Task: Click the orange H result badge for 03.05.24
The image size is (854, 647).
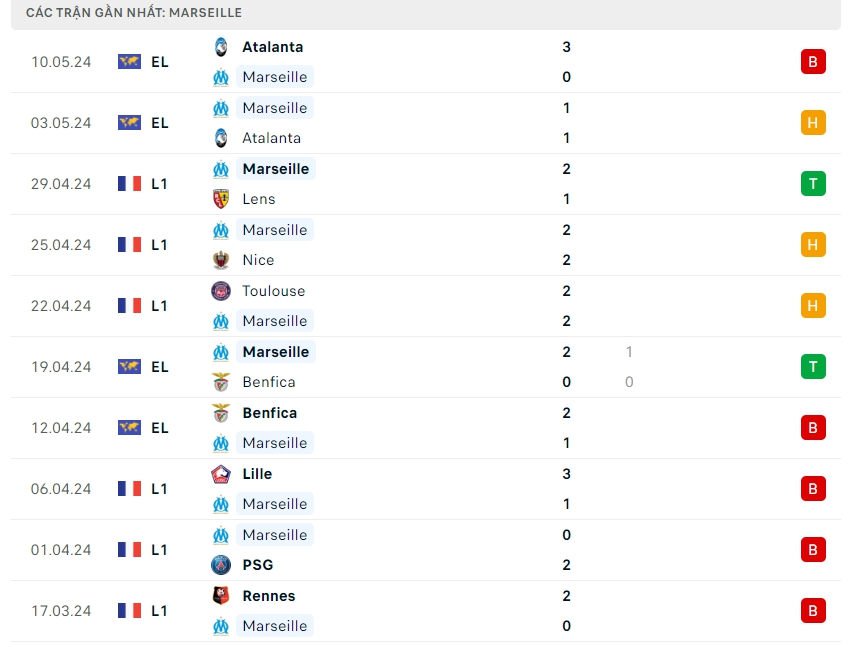Action: coord(813,123)
